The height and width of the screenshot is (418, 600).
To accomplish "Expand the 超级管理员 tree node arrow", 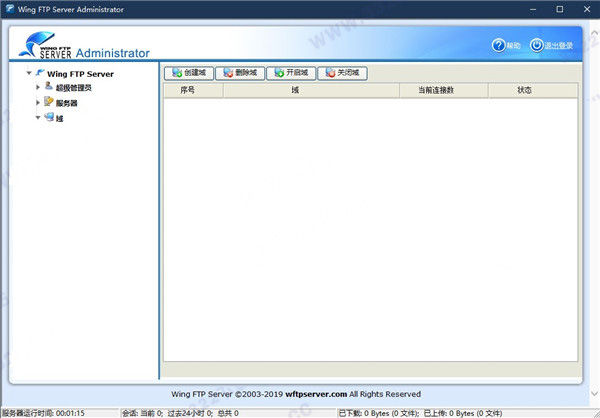I will (x=38, y=87).
